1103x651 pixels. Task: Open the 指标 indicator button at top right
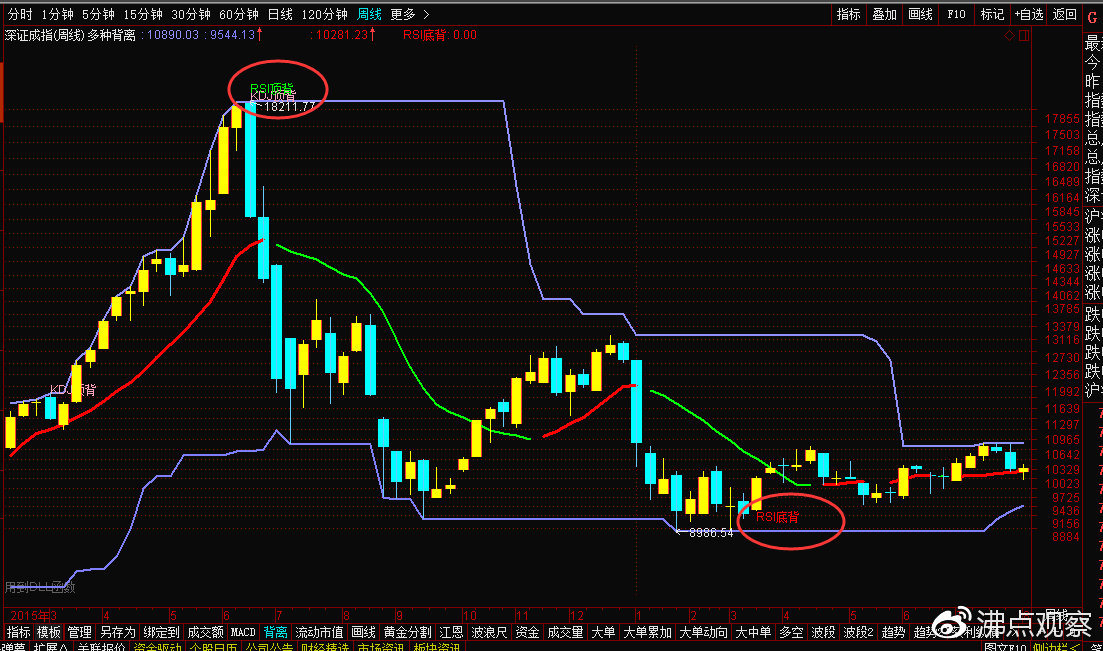point(848,14)
